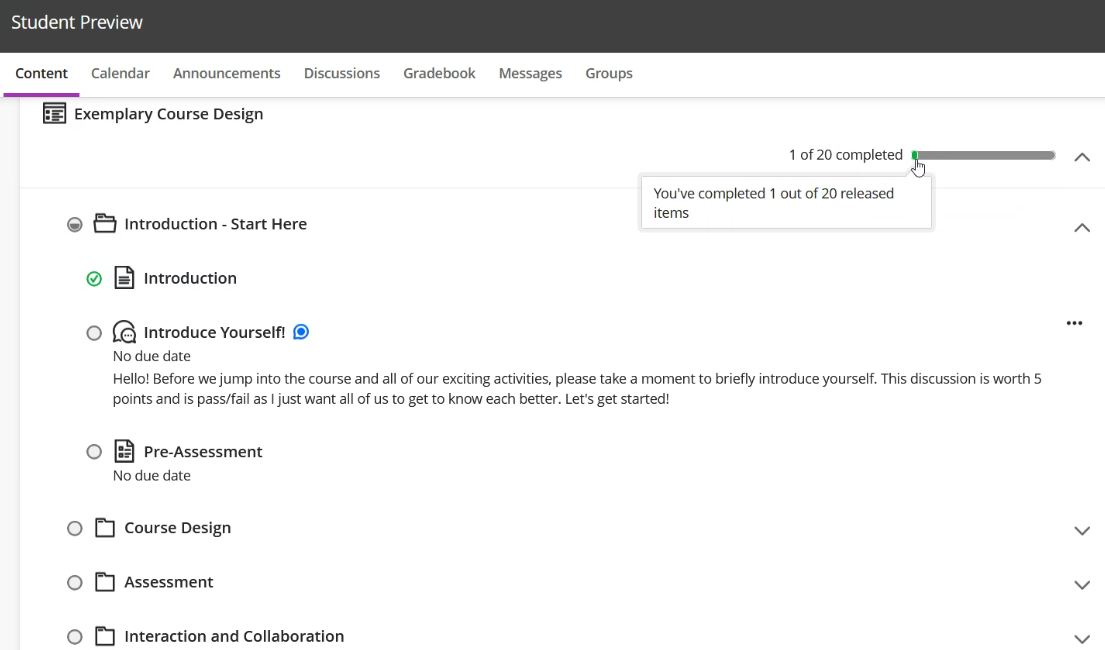
Task: Toggle the green completed checkmark for Introduction
Action: point(94,279)
